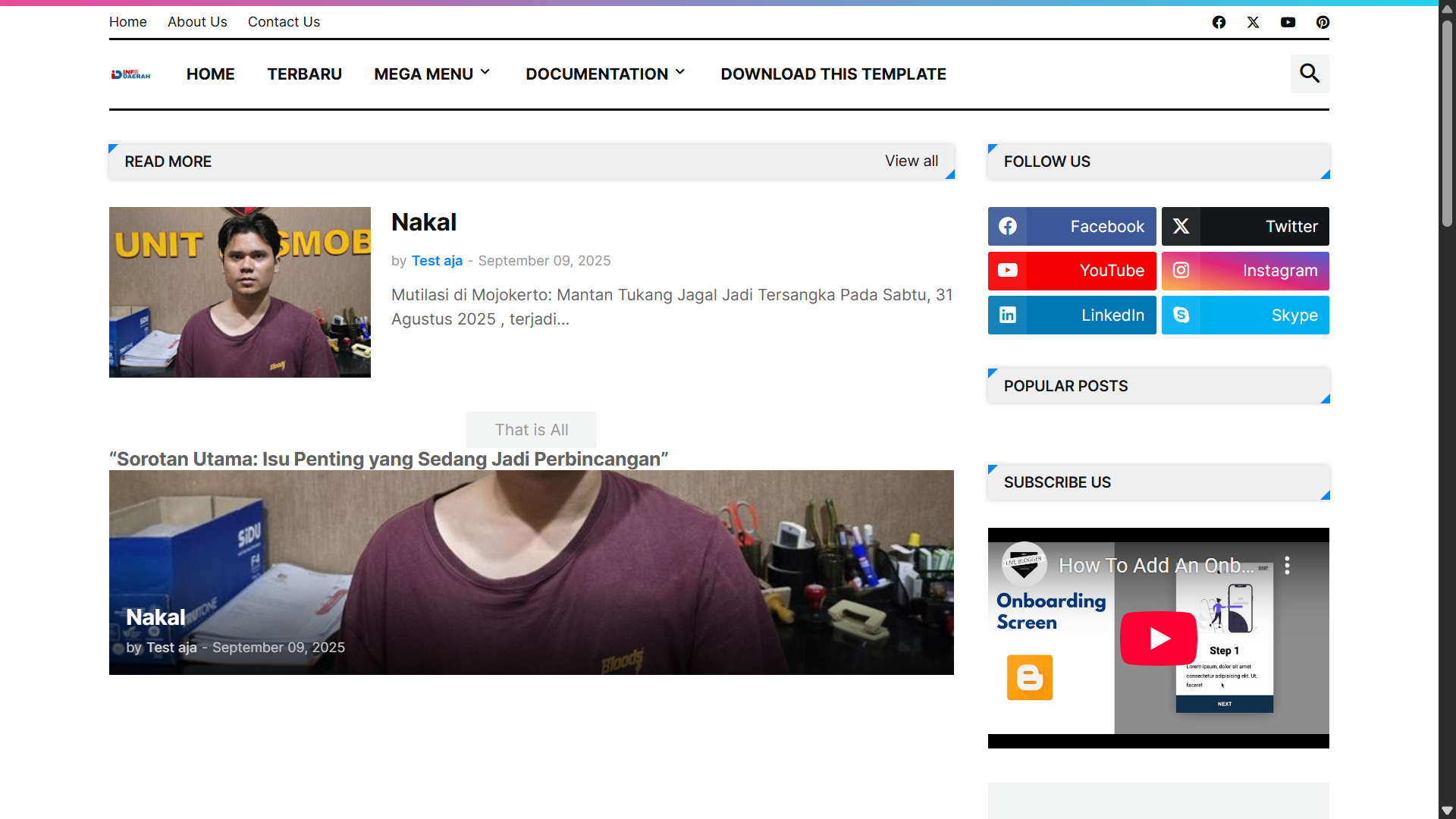The width and height of the screenshot is (1456, 819).
Task: Click the Test aja author link
Action: coord(437,260)
